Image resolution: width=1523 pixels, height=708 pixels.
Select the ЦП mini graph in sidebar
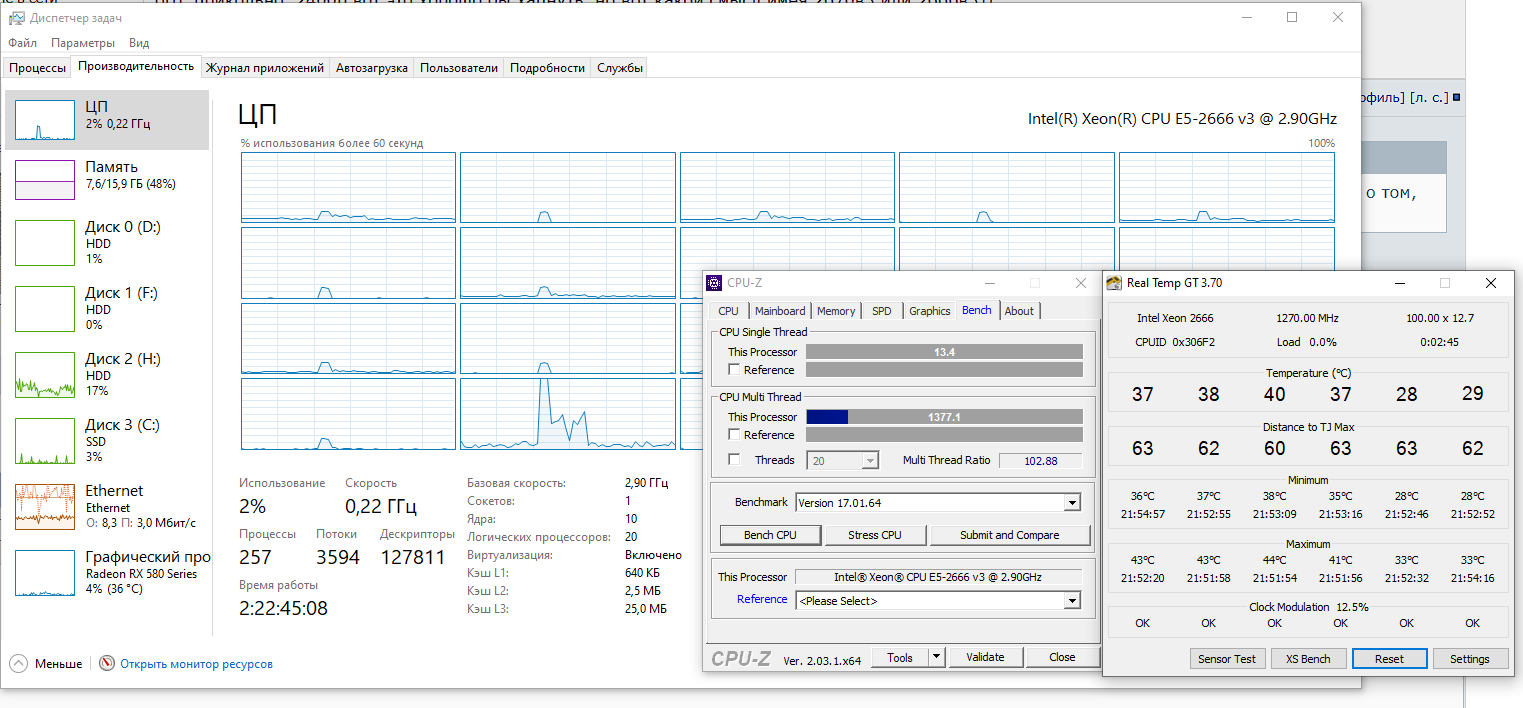pos(45,120)
